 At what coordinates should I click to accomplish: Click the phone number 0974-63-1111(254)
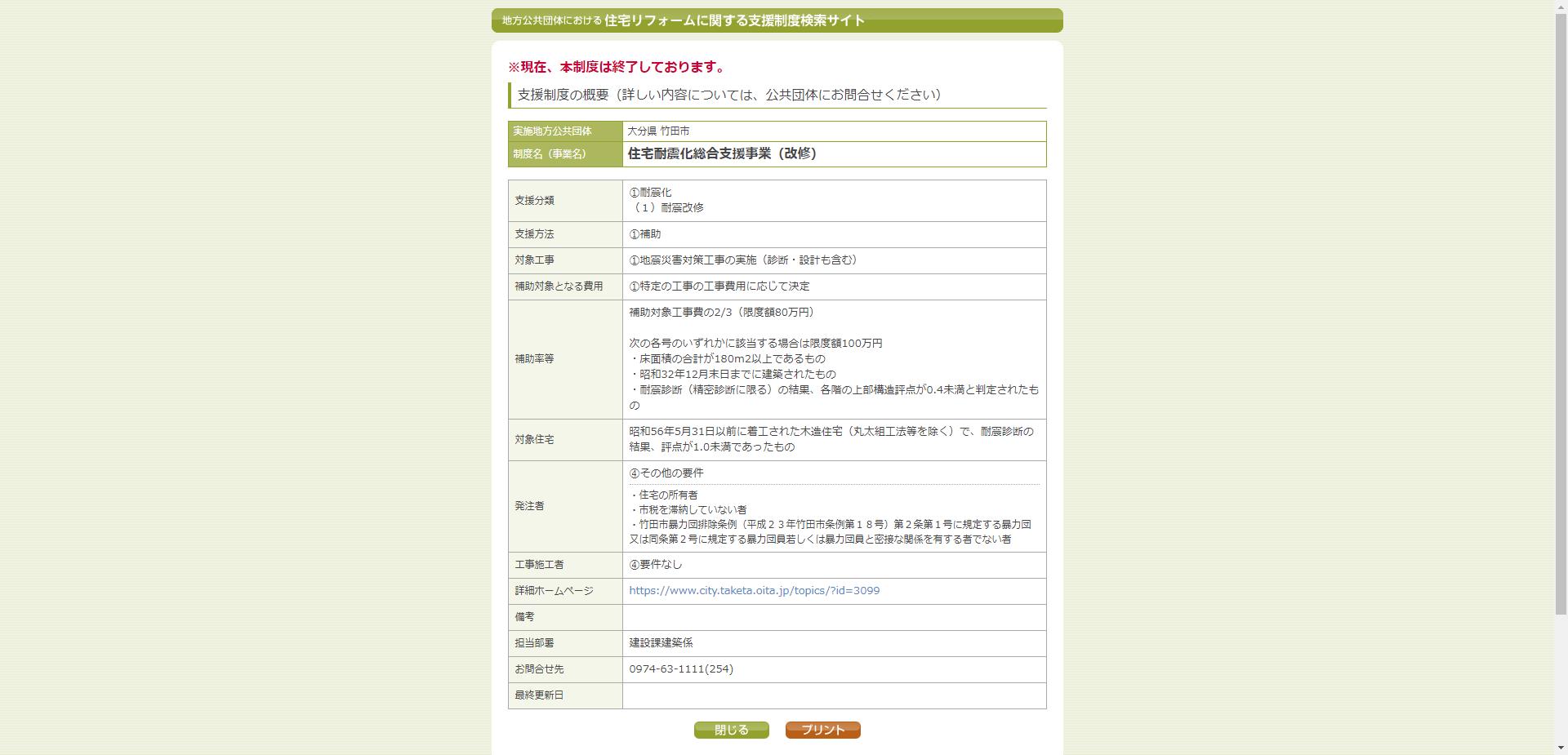coord(680,669)
